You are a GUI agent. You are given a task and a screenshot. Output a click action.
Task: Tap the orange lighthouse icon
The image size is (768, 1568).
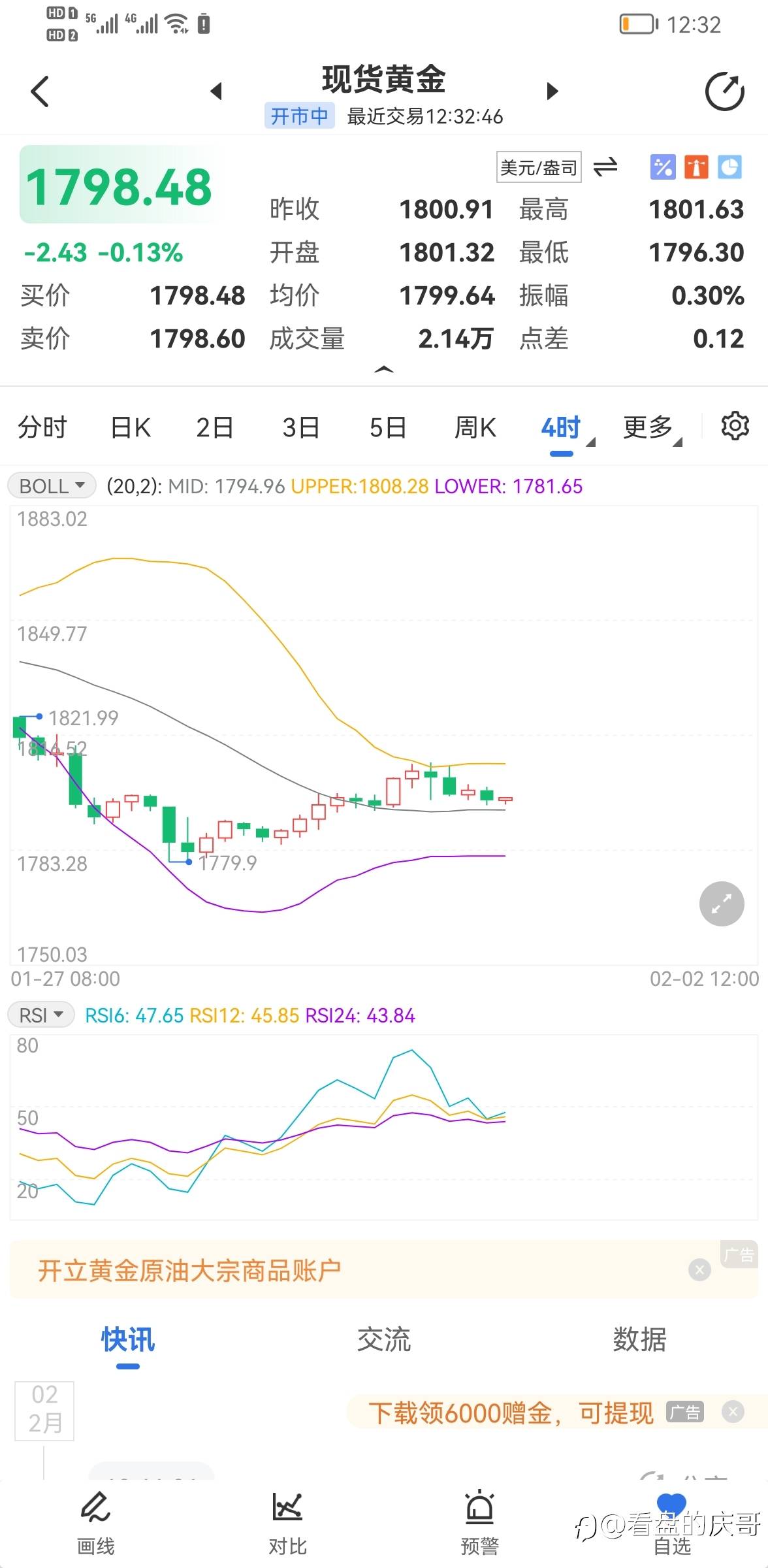coord(696,167)
